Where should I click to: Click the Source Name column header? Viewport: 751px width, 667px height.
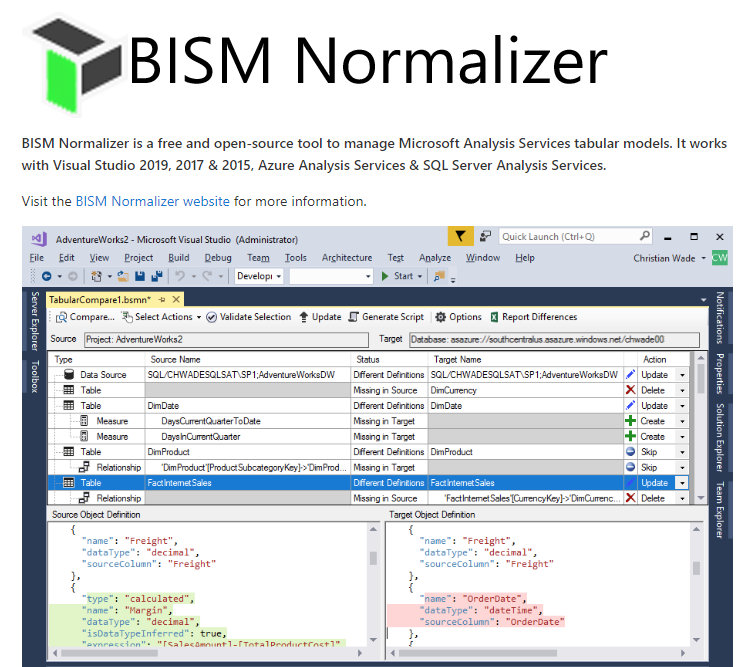click(248, 360)
